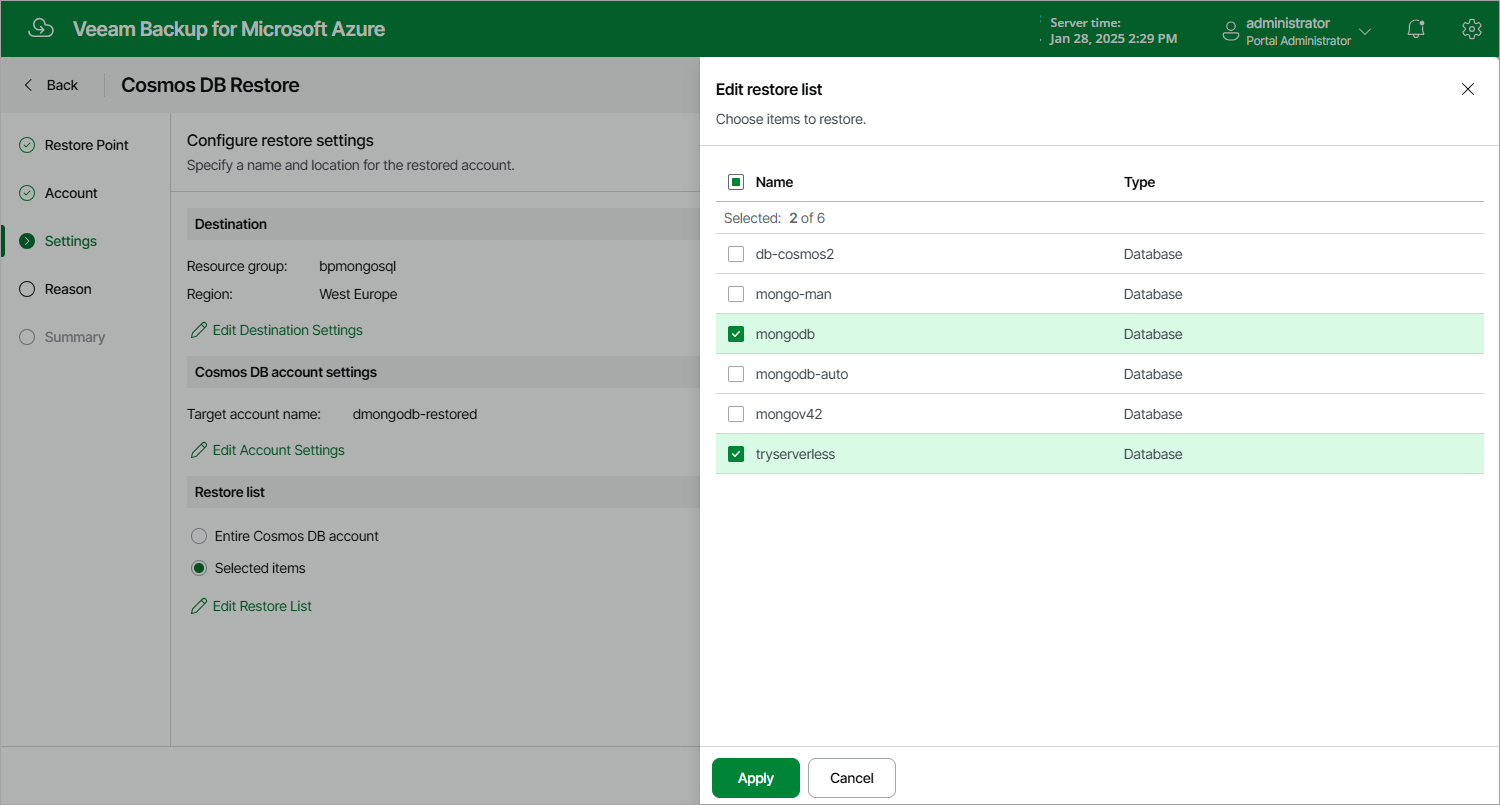
Task: Click the Back arrow icon
Action: coord(28,85)
